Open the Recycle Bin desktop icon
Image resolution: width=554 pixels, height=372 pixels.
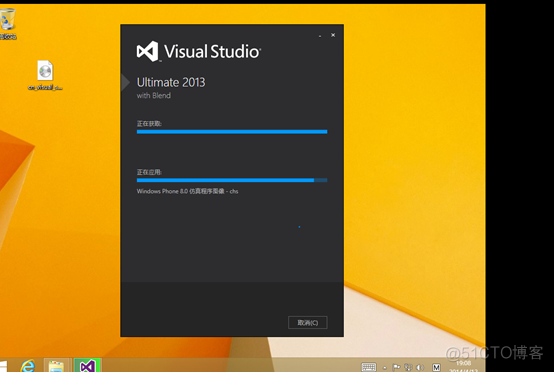point(8,24)
